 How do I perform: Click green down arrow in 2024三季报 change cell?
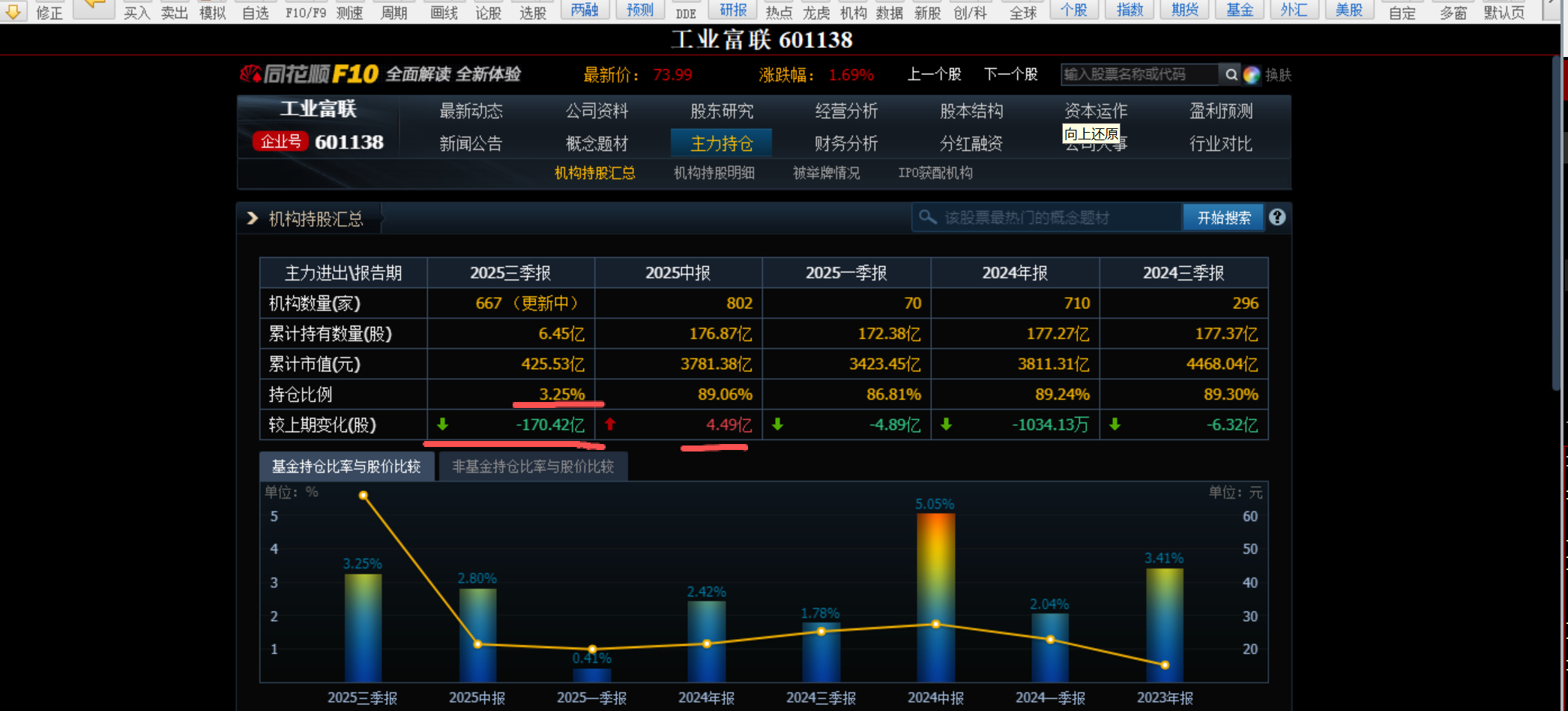click(1115, 424)
